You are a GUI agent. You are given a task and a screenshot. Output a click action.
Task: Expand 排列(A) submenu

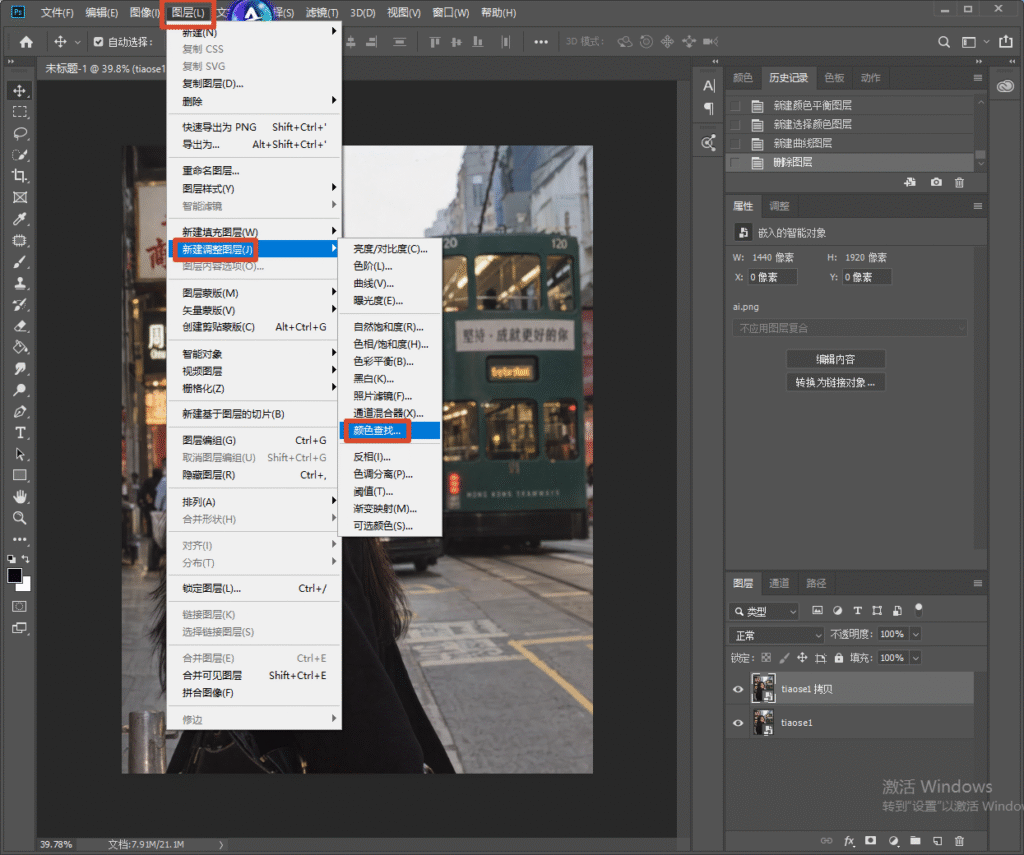pos(253,502)
